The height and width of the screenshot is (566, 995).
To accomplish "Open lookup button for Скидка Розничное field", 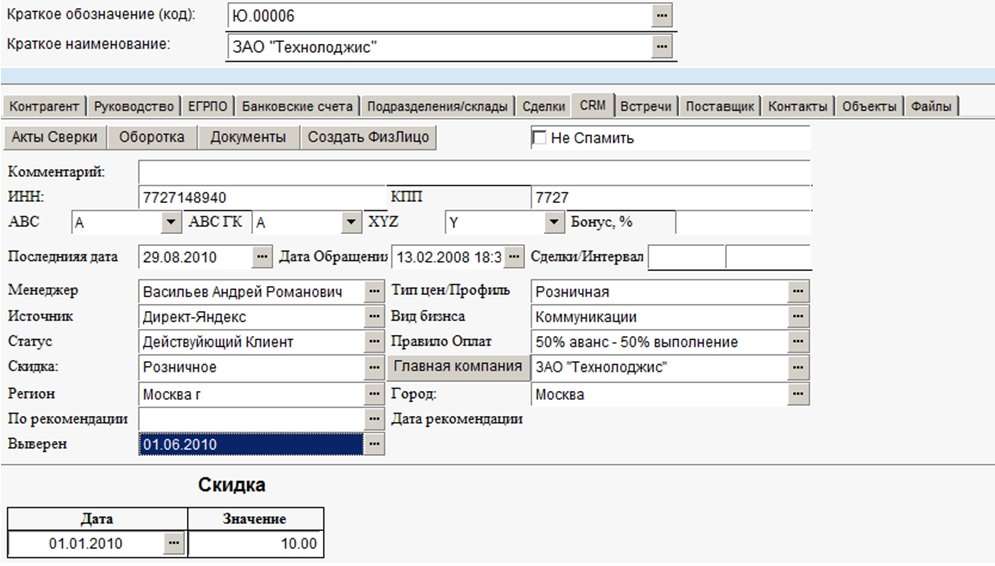I will 374,367.
